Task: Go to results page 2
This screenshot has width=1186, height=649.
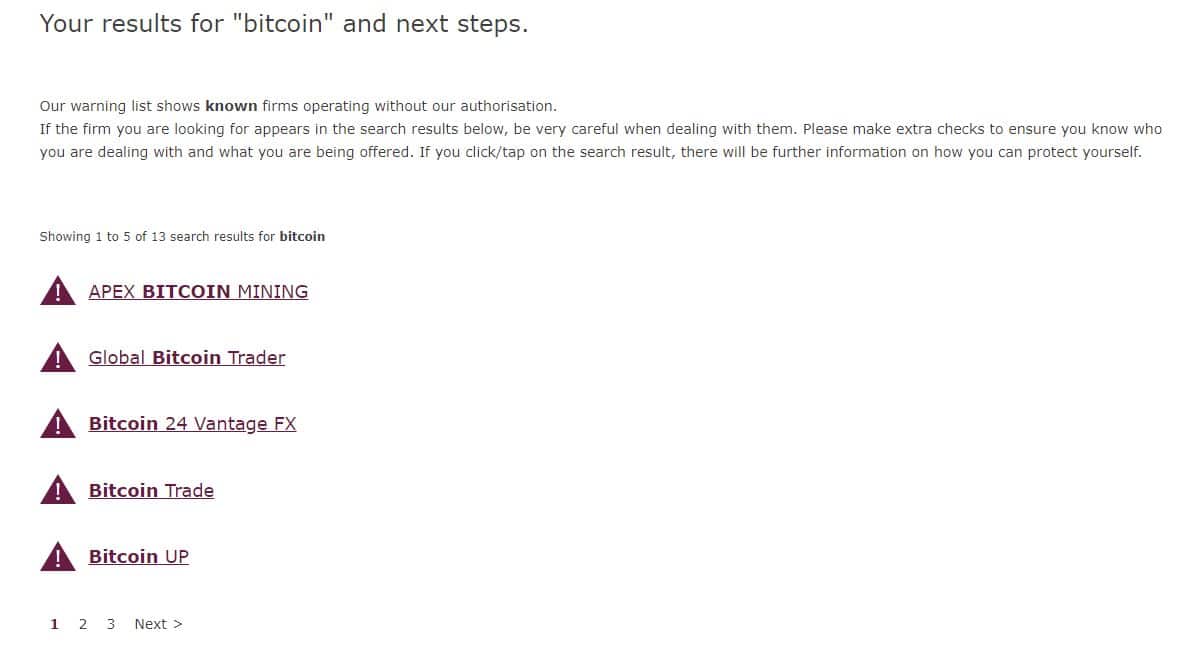Action: (x=82, y=624)
